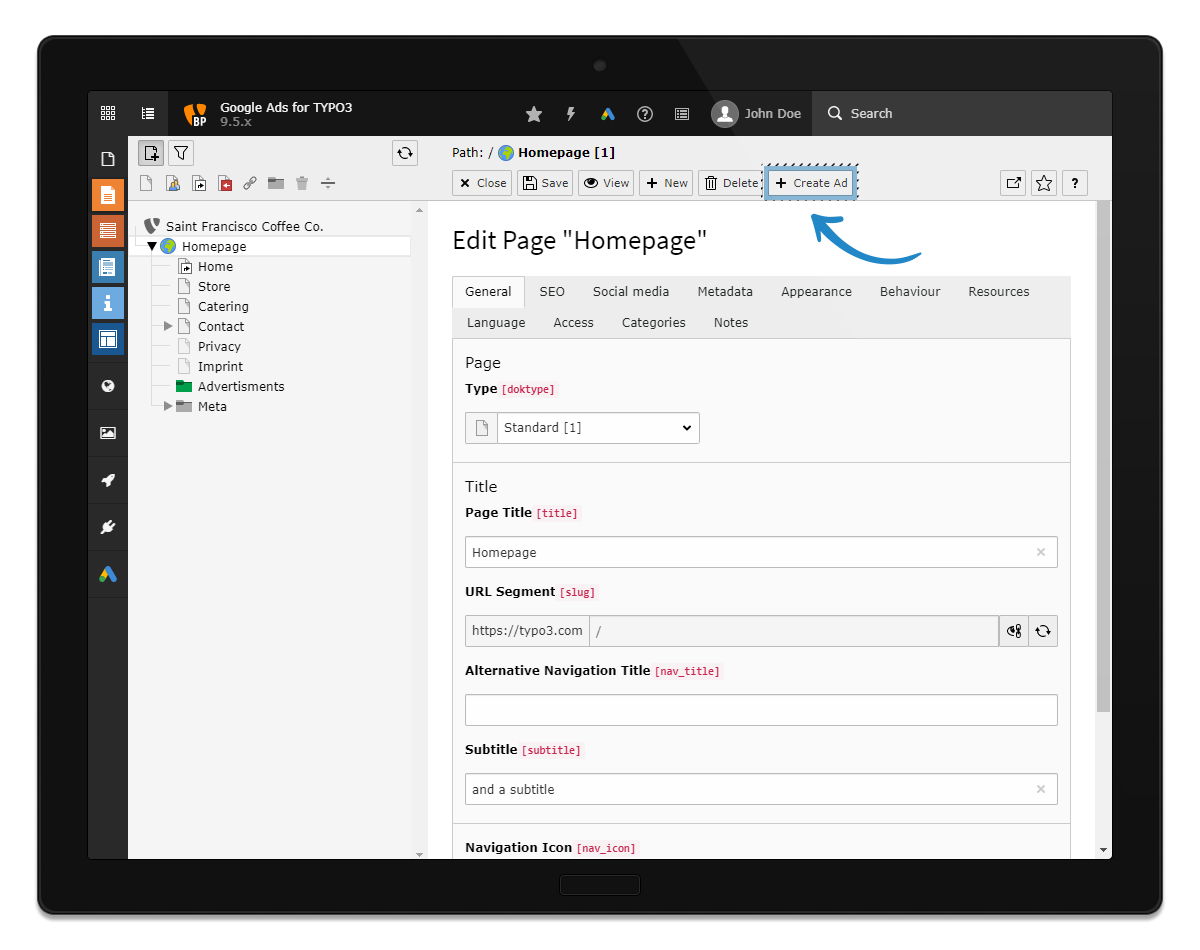The width and height of the screenshot is (1200, 950).
Task: Focus the Search field
Action: tap(962, 114)
